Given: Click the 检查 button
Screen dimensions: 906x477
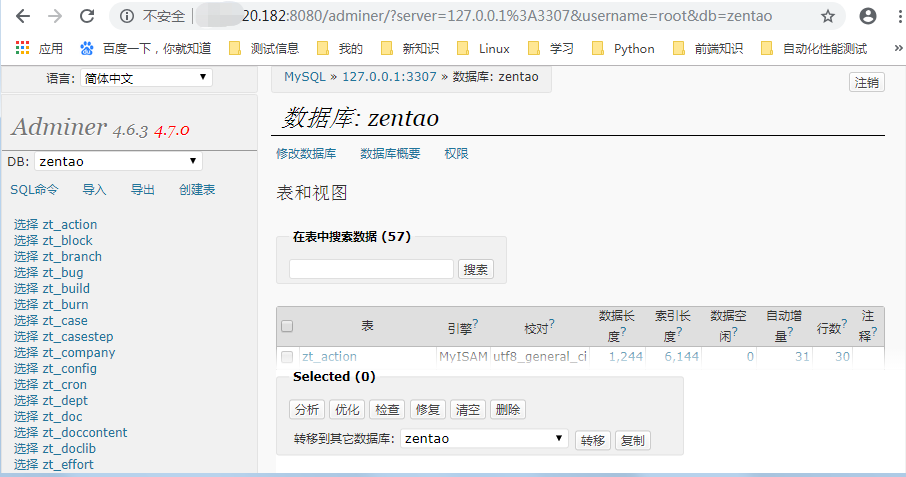Looking at the screenshot, I should point(387,409).
